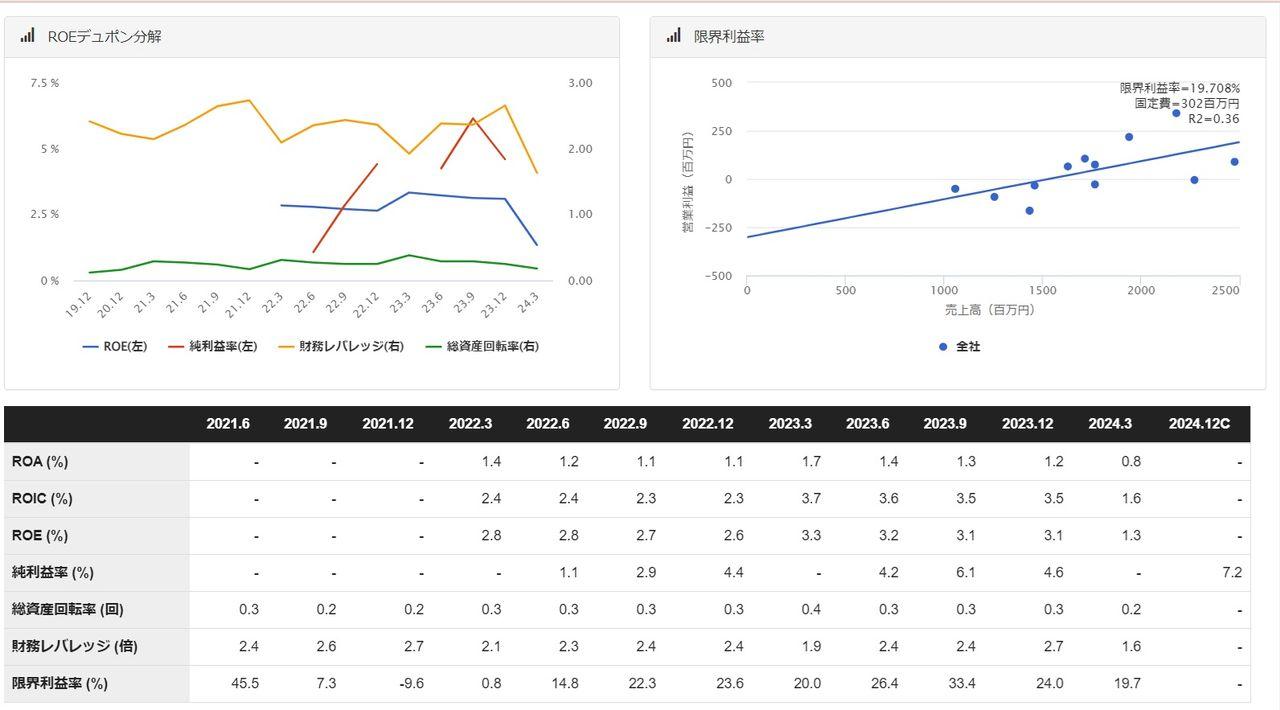Click the 2022.9 column header
Screen dimensions: 1280x710
[625, 424]
